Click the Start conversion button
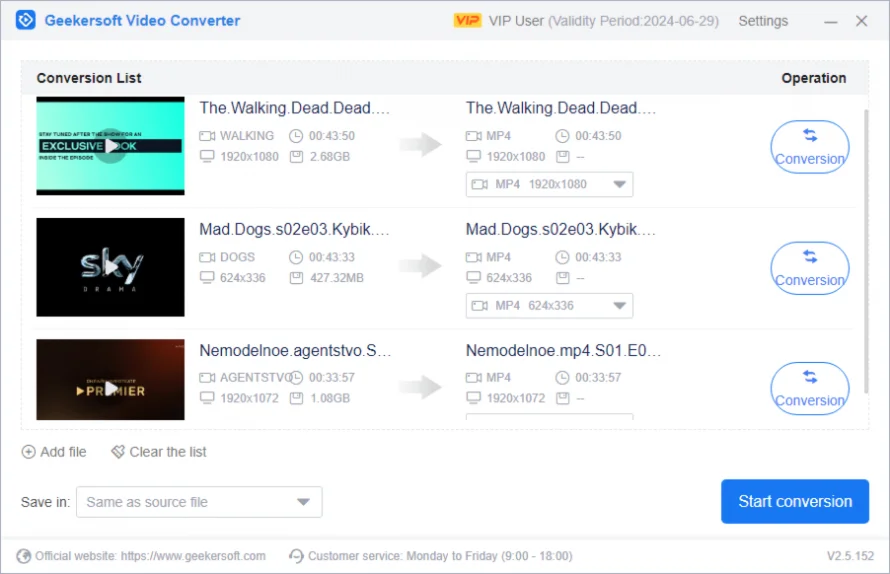The image size is (890, 574). point(795,502)
